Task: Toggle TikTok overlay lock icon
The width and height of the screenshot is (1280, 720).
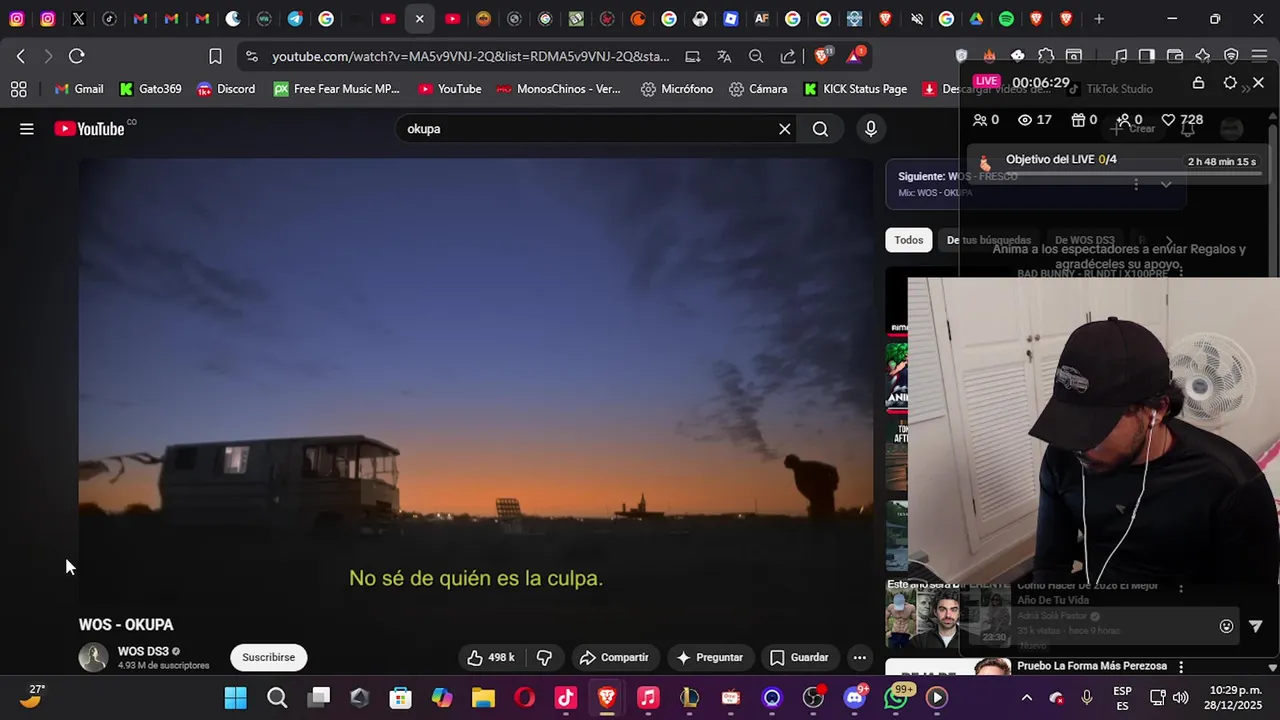Action: pyautogui.click(x=1198, y=83)
